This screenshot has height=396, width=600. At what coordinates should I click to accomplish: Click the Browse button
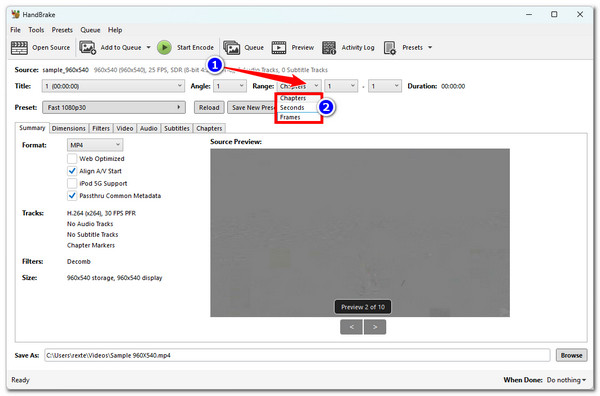571,355
